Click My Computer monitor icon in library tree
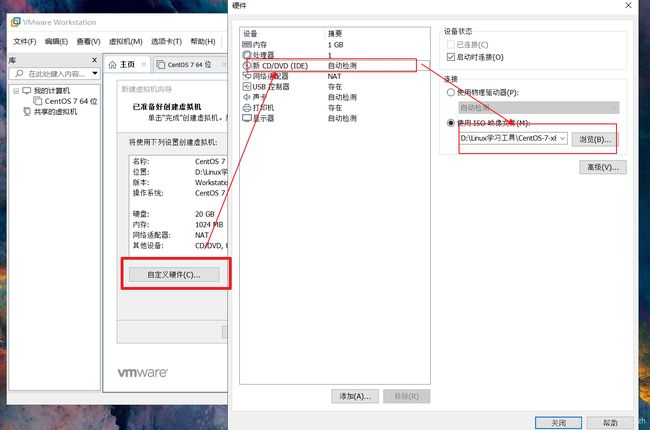 click(x=27, y=90)
